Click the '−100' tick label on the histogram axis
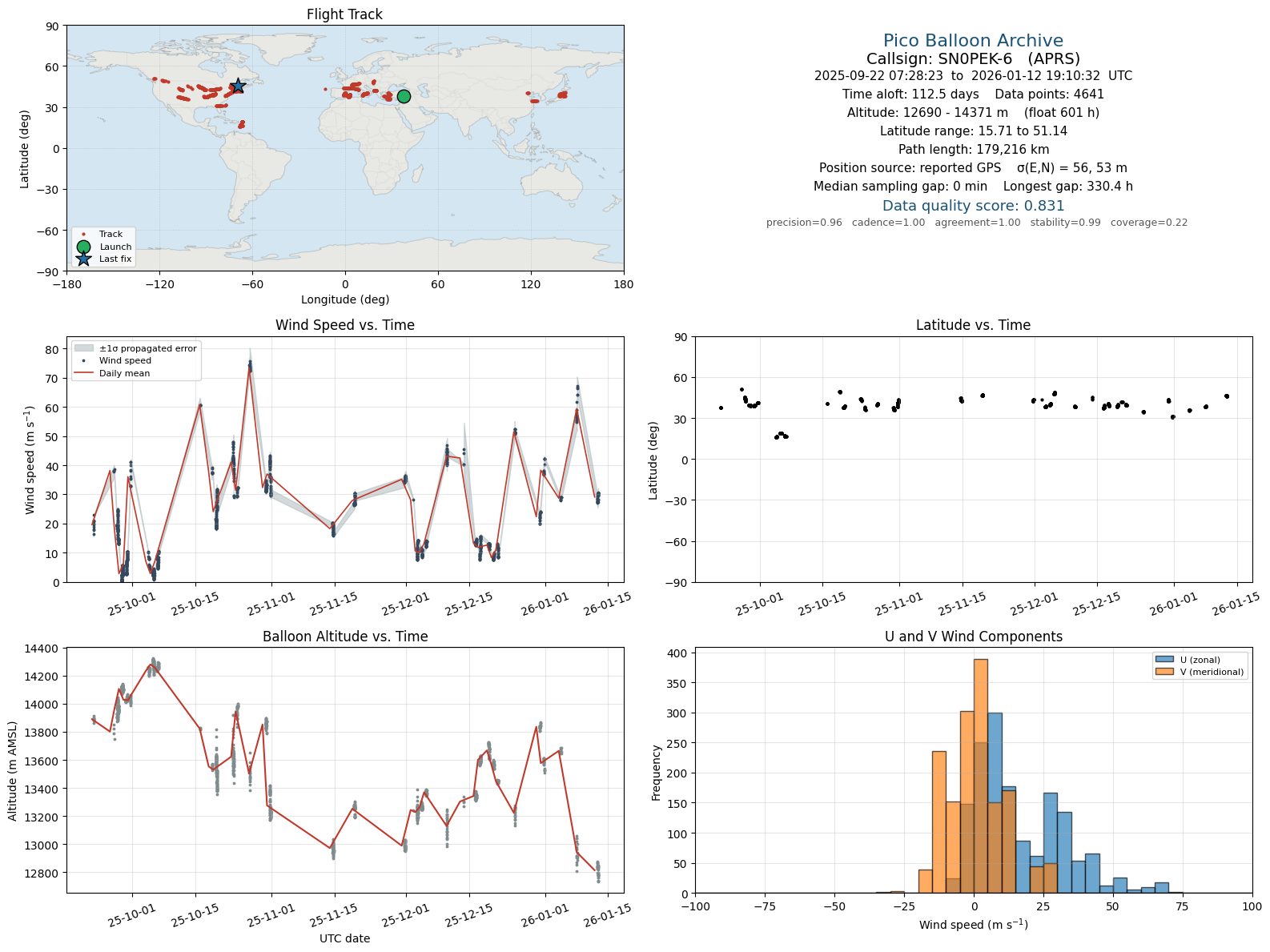 click(696, 906)
